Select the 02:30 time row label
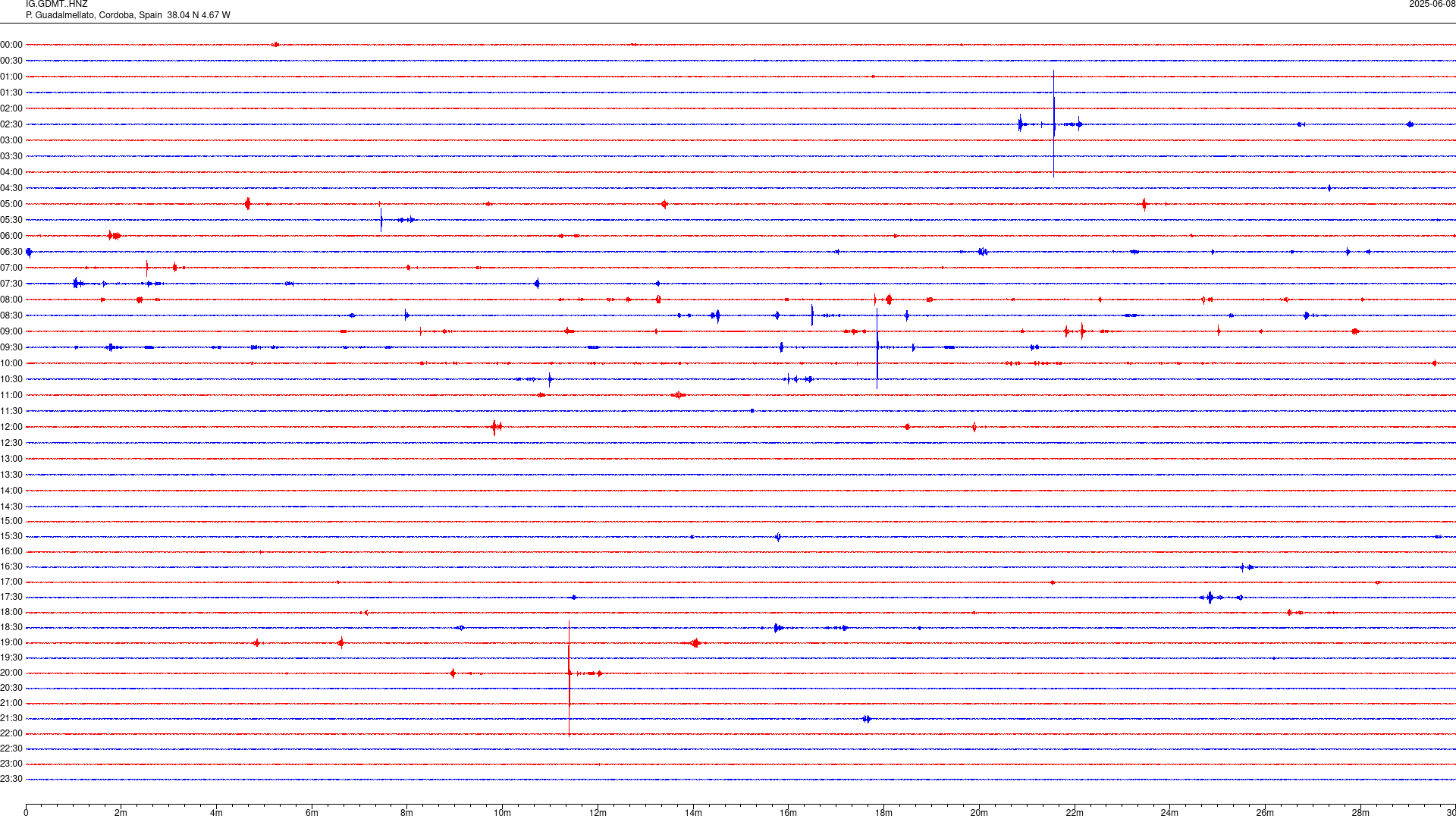1456x819 pixels. click(11, 124)
